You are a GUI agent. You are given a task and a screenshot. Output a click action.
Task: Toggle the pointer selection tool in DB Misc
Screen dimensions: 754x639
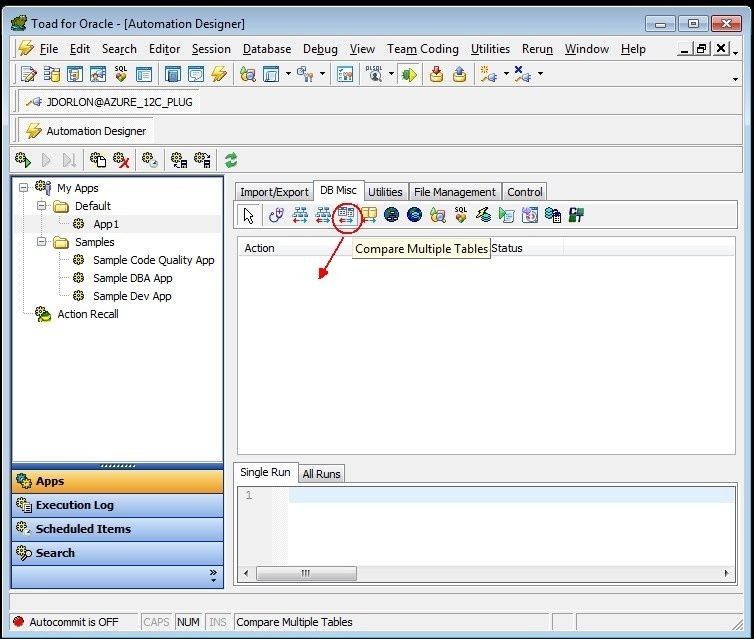tap(249, 215)
